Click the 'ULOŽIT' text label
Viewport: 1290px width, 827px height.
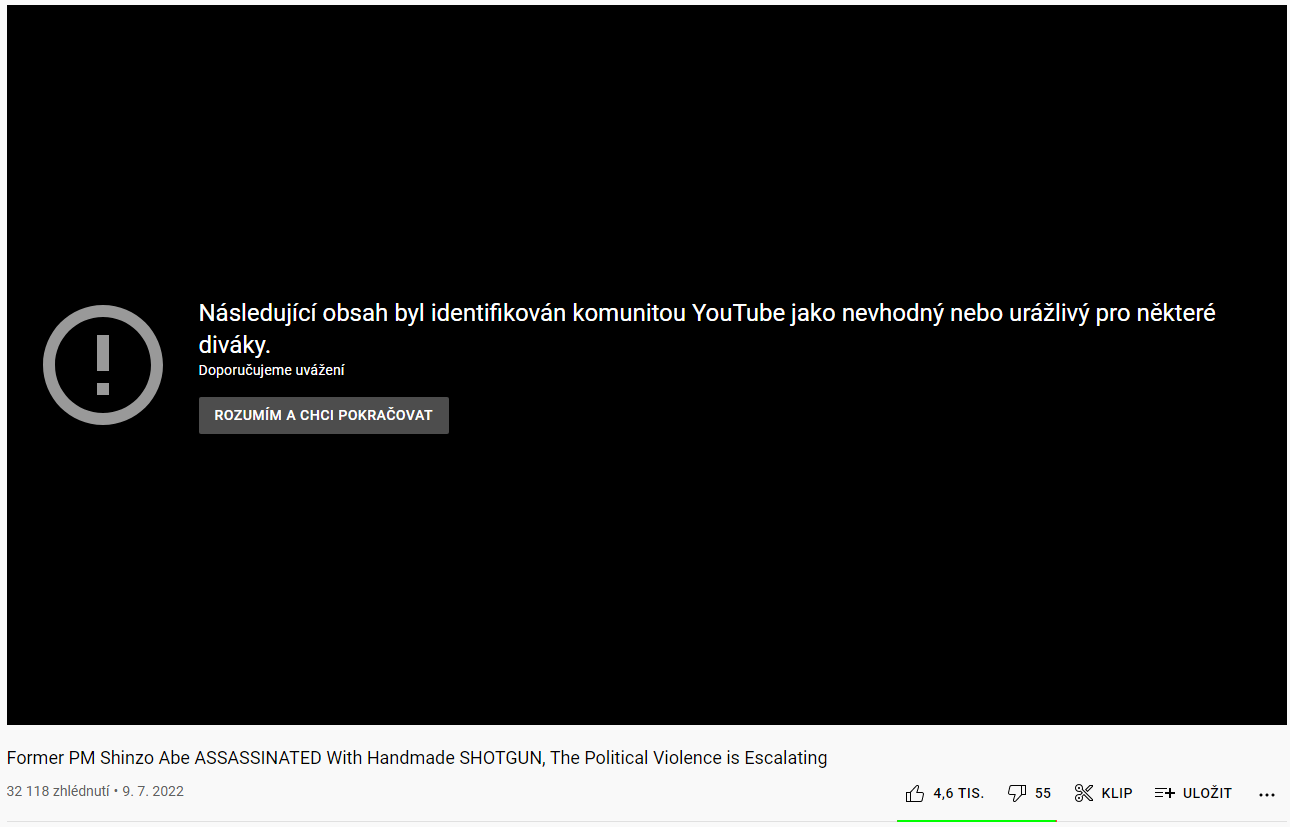(x=1207, y=793)
